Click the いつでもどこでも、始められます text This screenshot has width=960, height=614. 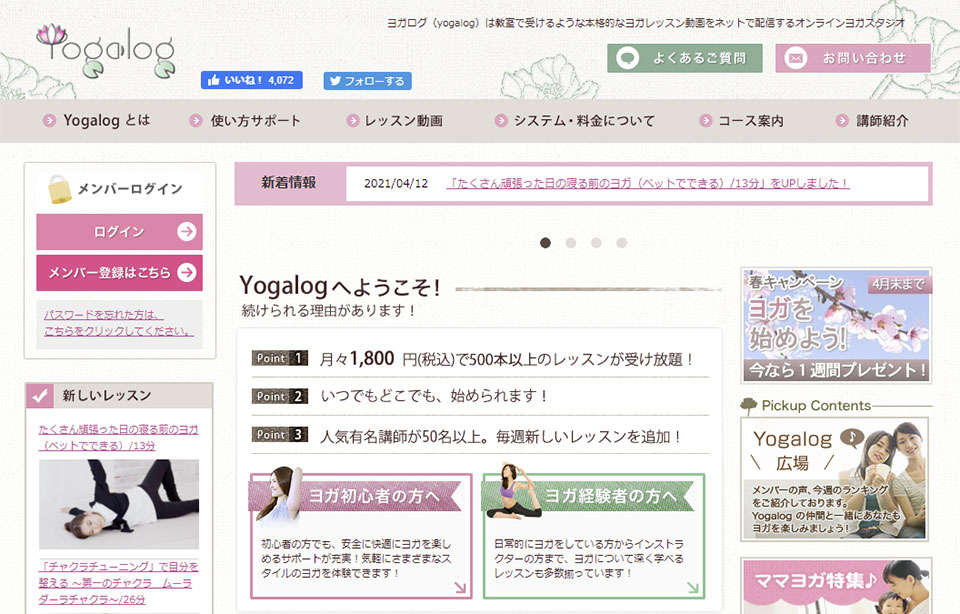[x=433, y=396]
